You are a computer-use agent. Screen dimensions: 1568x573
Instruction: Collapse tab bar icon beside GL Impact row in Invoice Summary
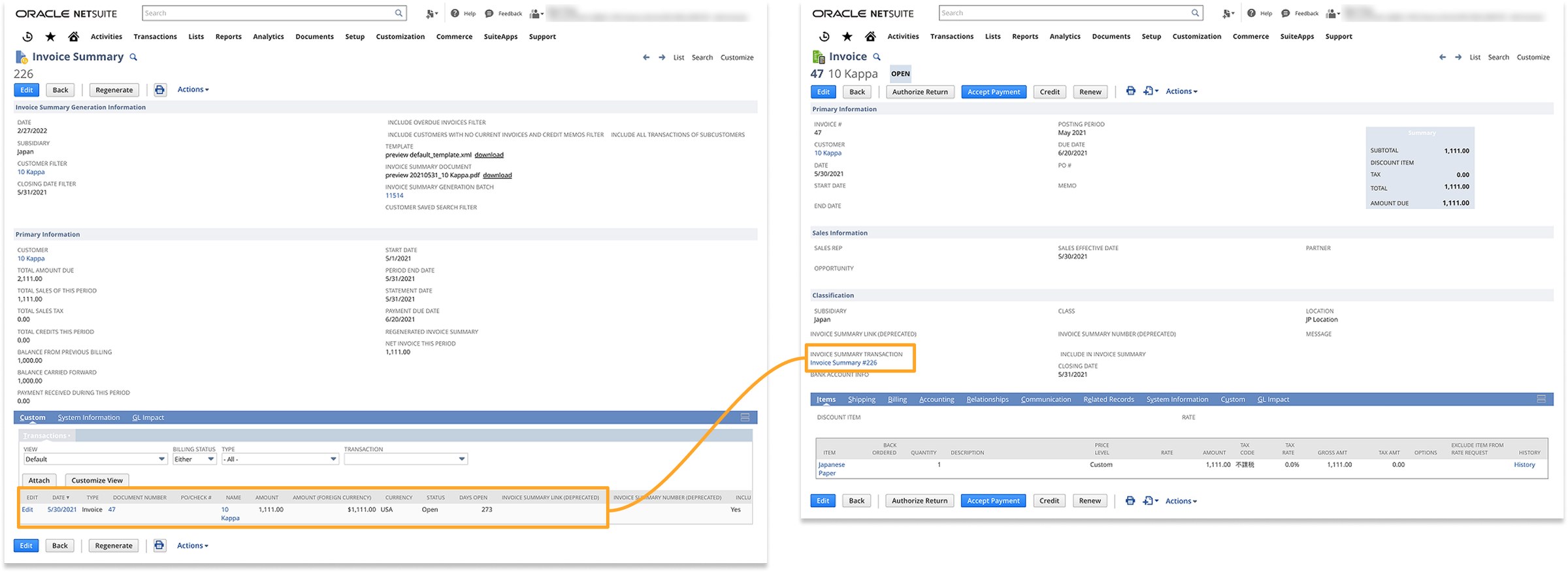pyautogui.click(x=745, y=417)
